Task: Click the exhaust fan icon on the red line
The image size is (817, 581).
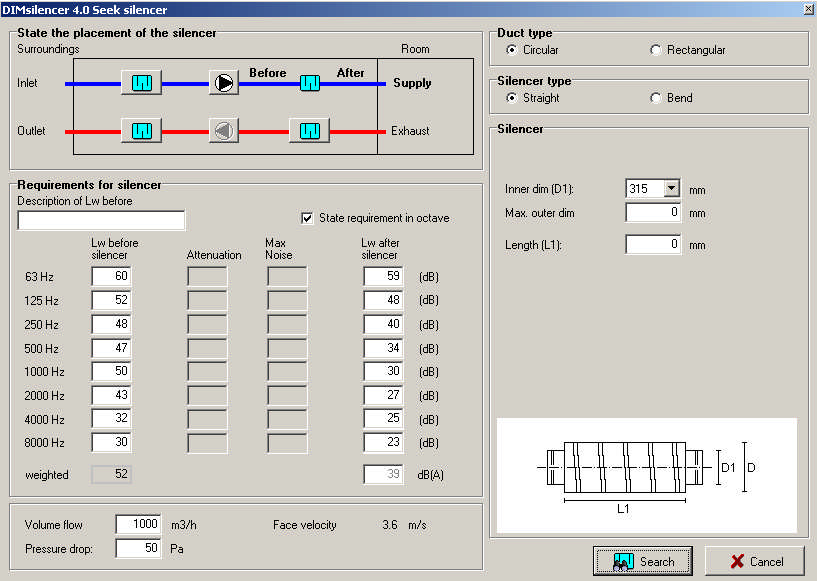Action: pos(224,130)
